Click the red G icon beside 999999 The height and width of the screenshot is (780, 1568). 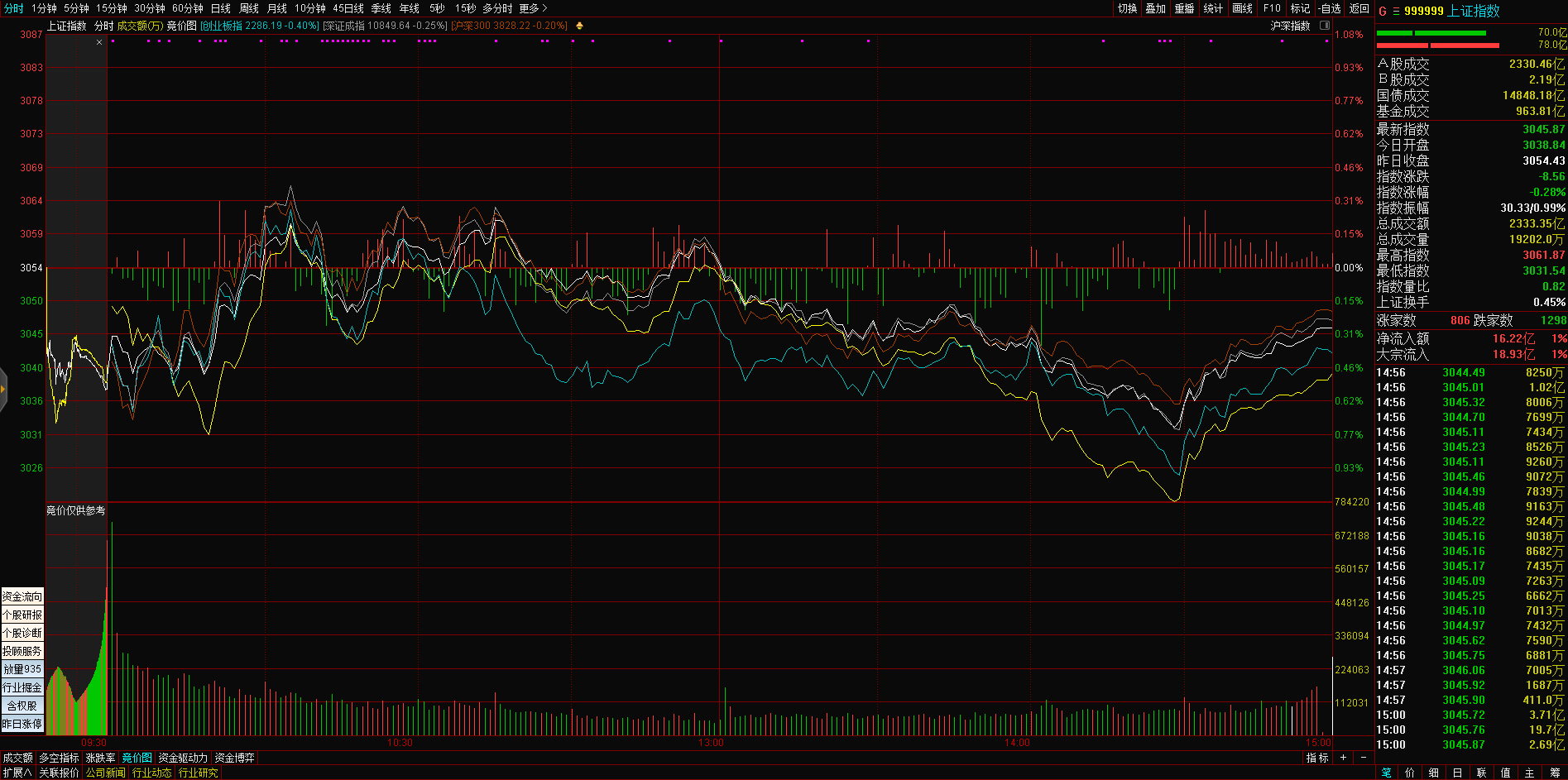(1383, 12)
